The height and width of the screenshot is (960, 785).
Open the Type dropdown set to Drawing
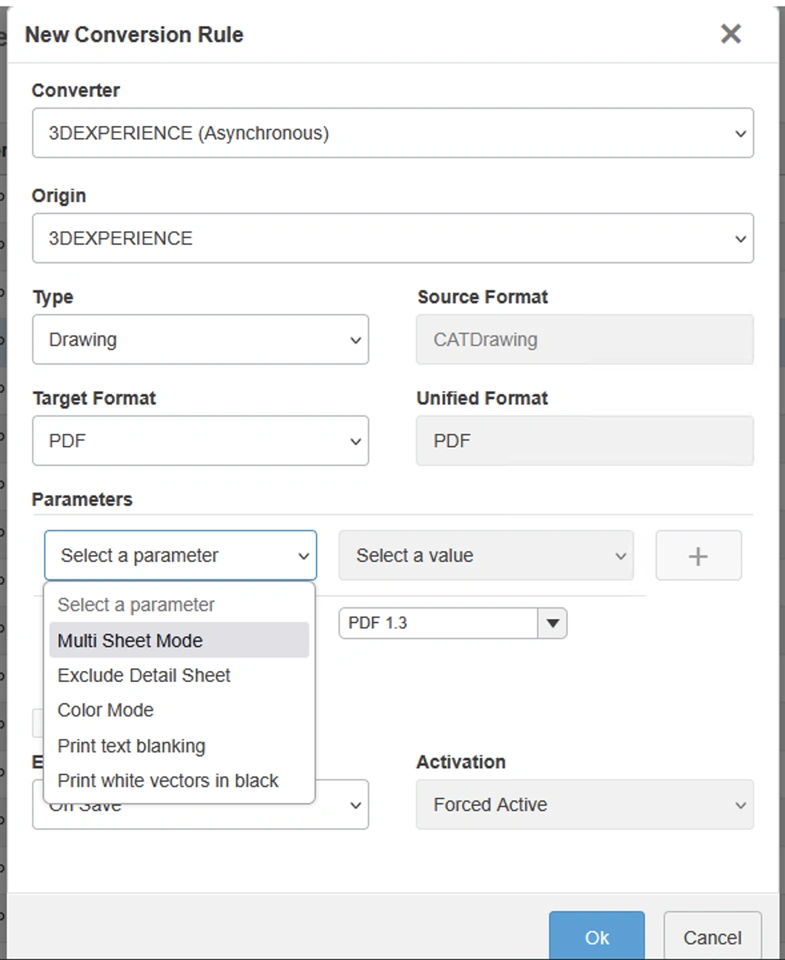click(200, 340)
